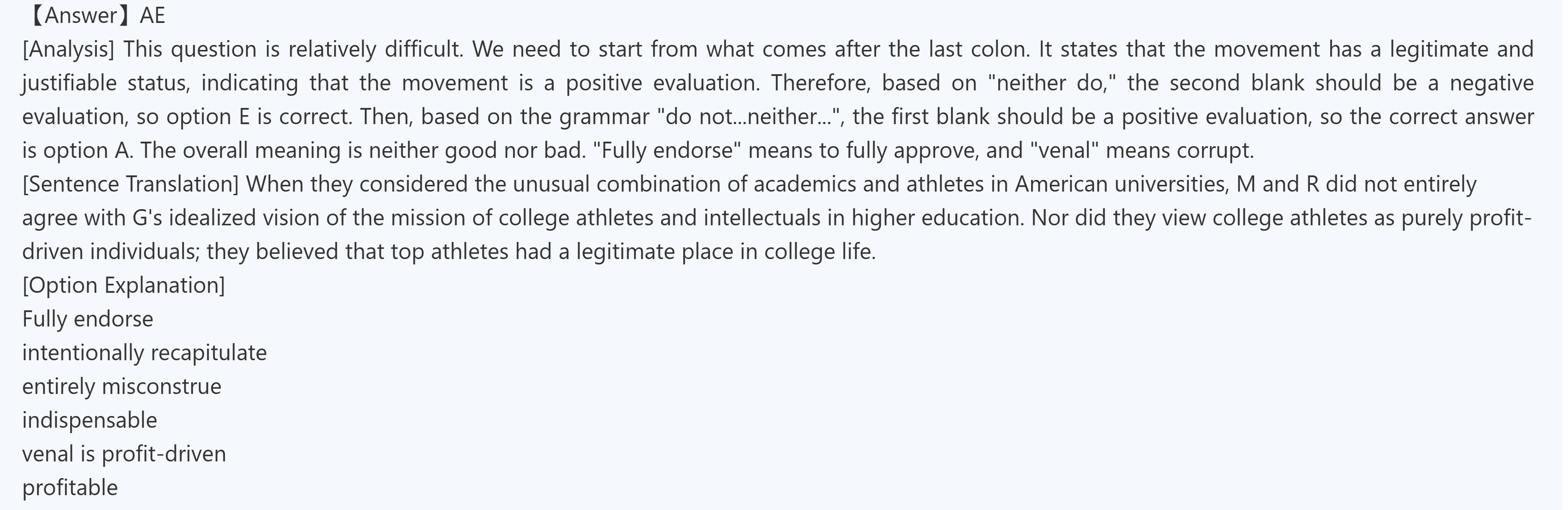This screenshot has height=510, width=1568.
Task: Click the [Option Explanation] heading
Action: coord(124,286)
